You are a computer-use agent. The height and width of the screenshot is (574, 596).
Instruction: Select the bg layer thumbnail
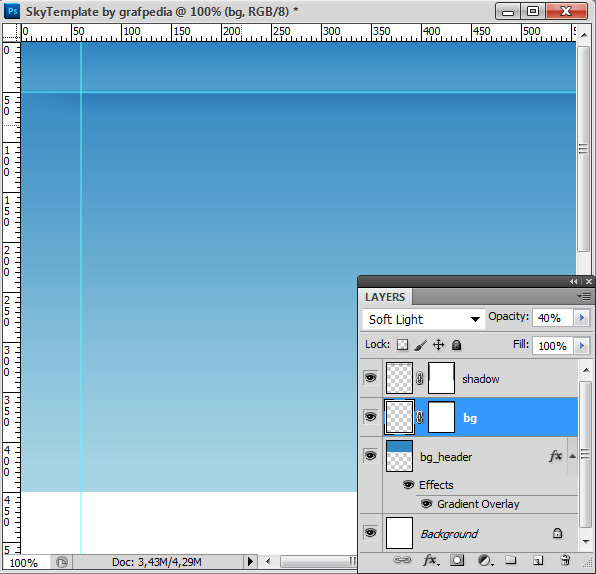pos(399,417)
